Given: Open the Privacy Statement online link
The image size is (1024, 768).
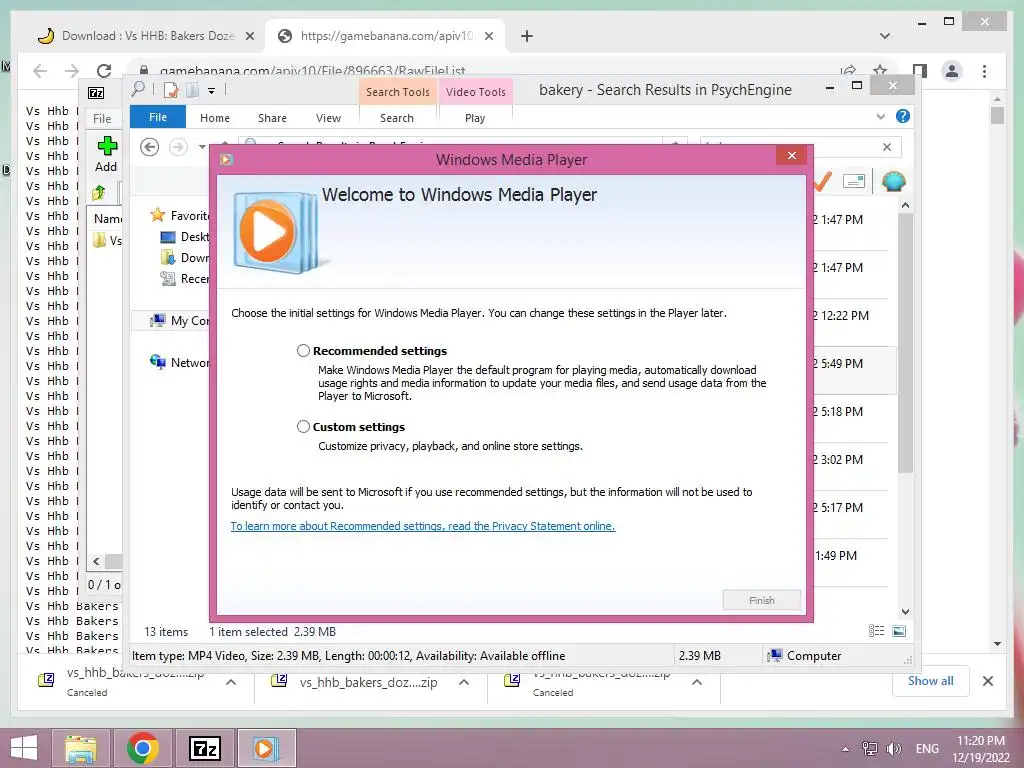Looking at the screenshot, I should click(423, 526).
